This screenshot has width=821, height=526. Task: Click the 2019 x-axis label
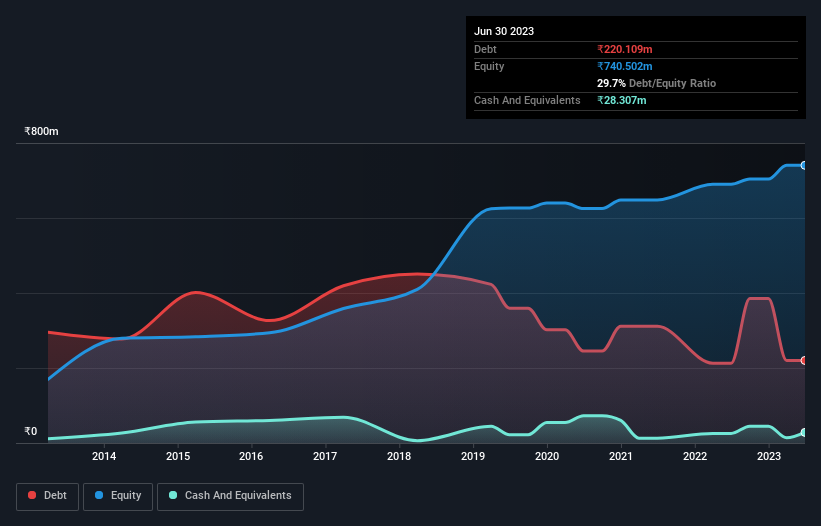coord(473,456)
